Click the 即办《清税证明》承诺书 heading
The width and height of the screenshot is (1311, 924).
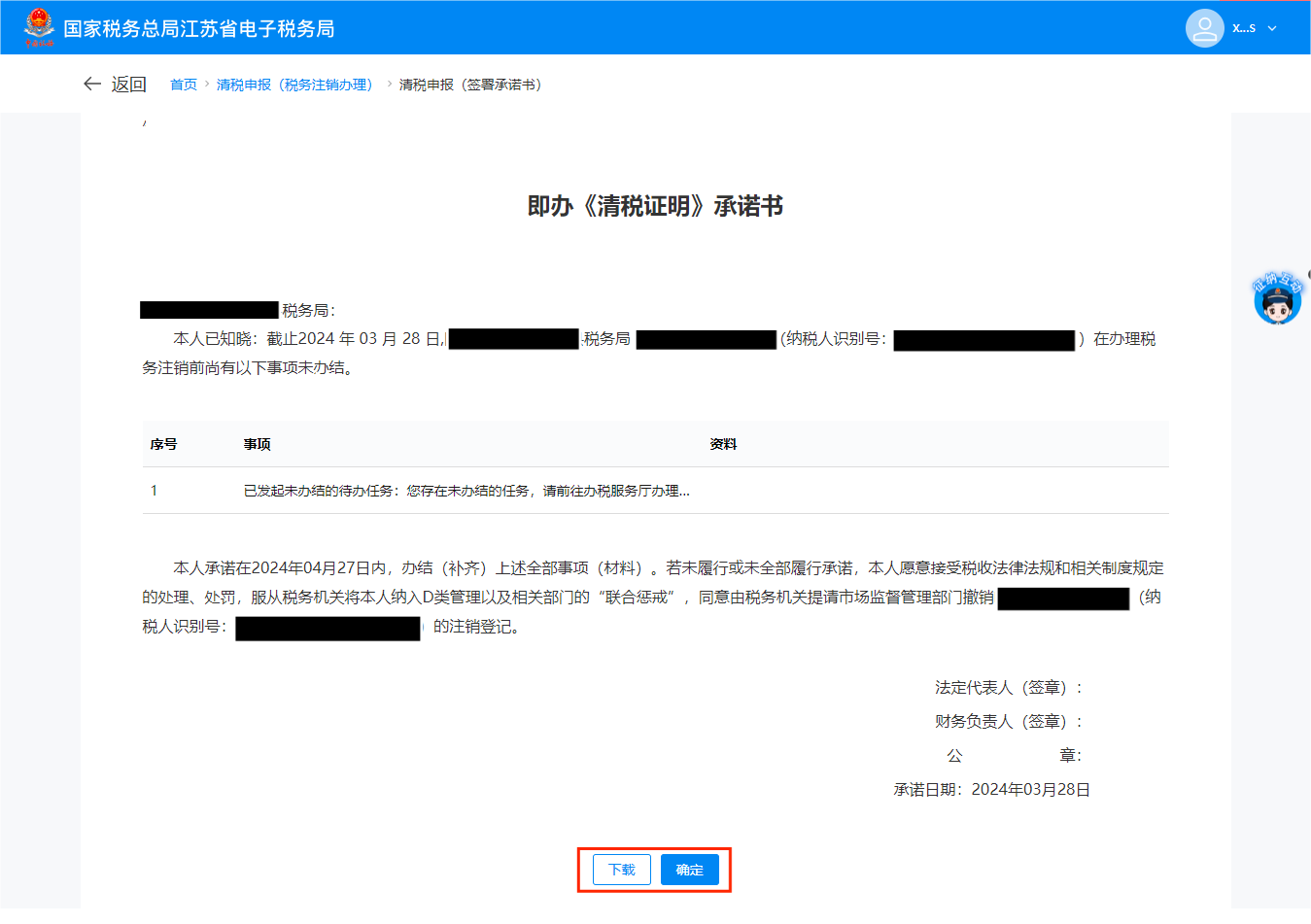click(655, 206)
